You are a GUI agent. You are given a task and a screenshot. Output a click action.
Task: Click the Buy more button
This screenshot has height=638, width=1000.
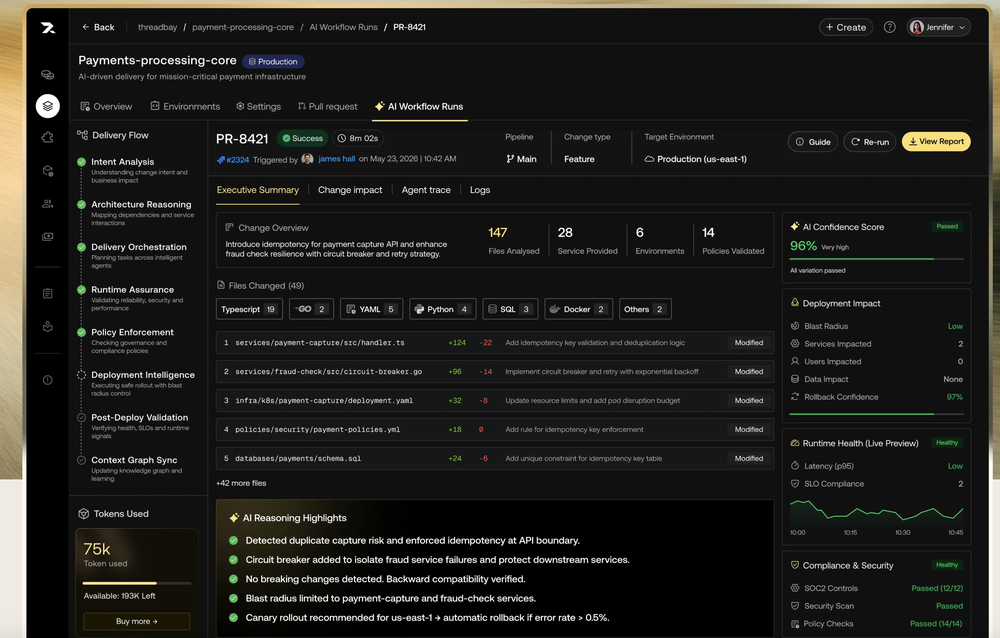[136, 621]
